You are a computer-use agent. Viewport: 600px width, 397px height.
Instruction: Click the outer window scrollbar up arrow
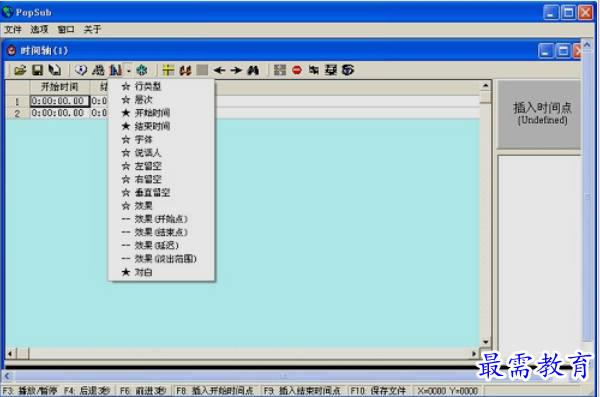[587, 45]
